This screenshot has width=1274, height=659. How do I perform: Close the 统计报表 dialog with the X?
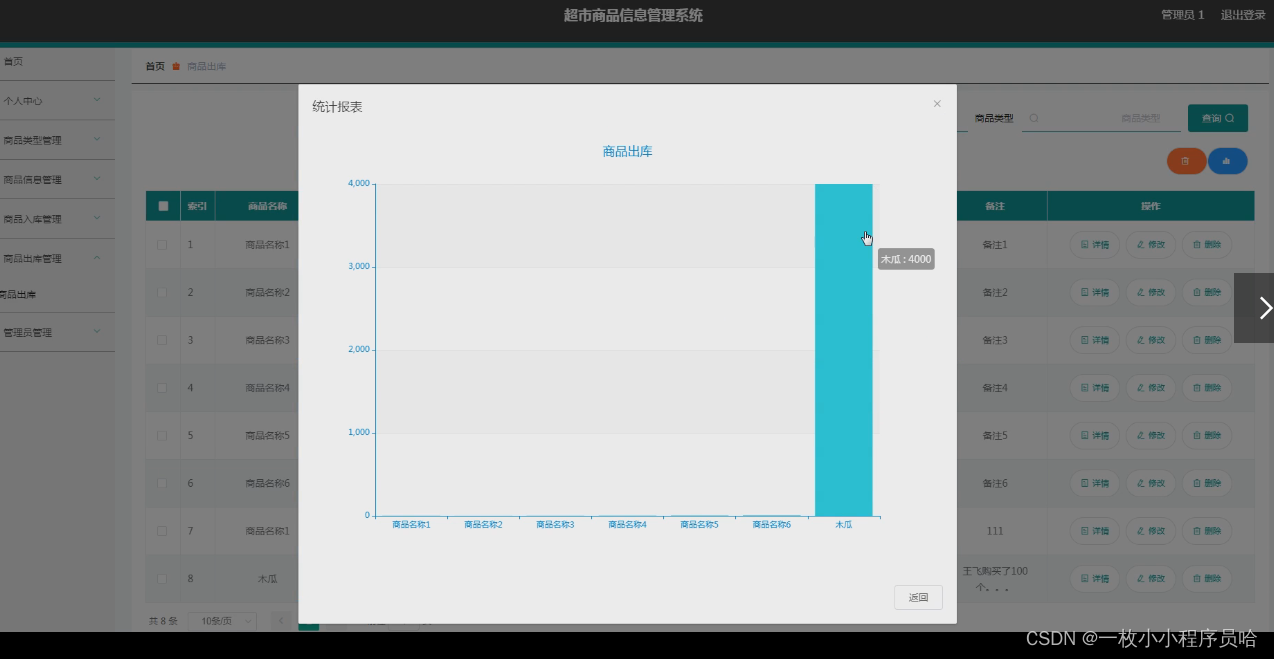coord(937,104)
